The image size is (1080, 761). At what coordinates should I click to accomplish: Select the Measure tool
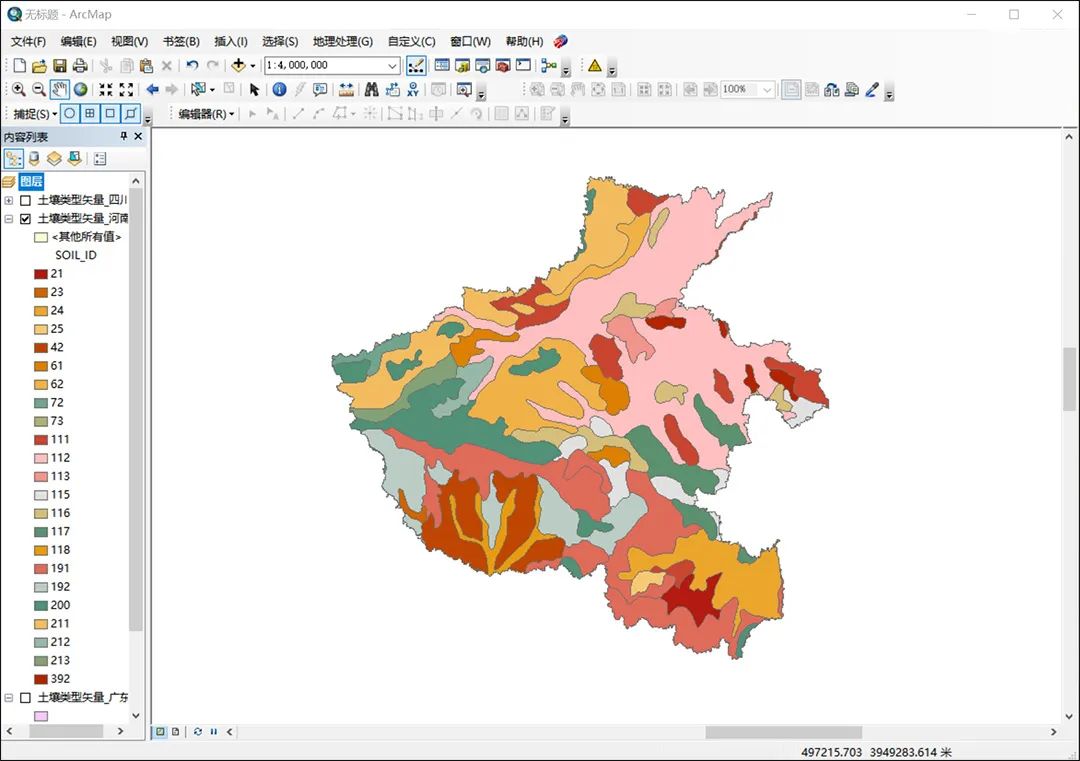pos(346,90)
